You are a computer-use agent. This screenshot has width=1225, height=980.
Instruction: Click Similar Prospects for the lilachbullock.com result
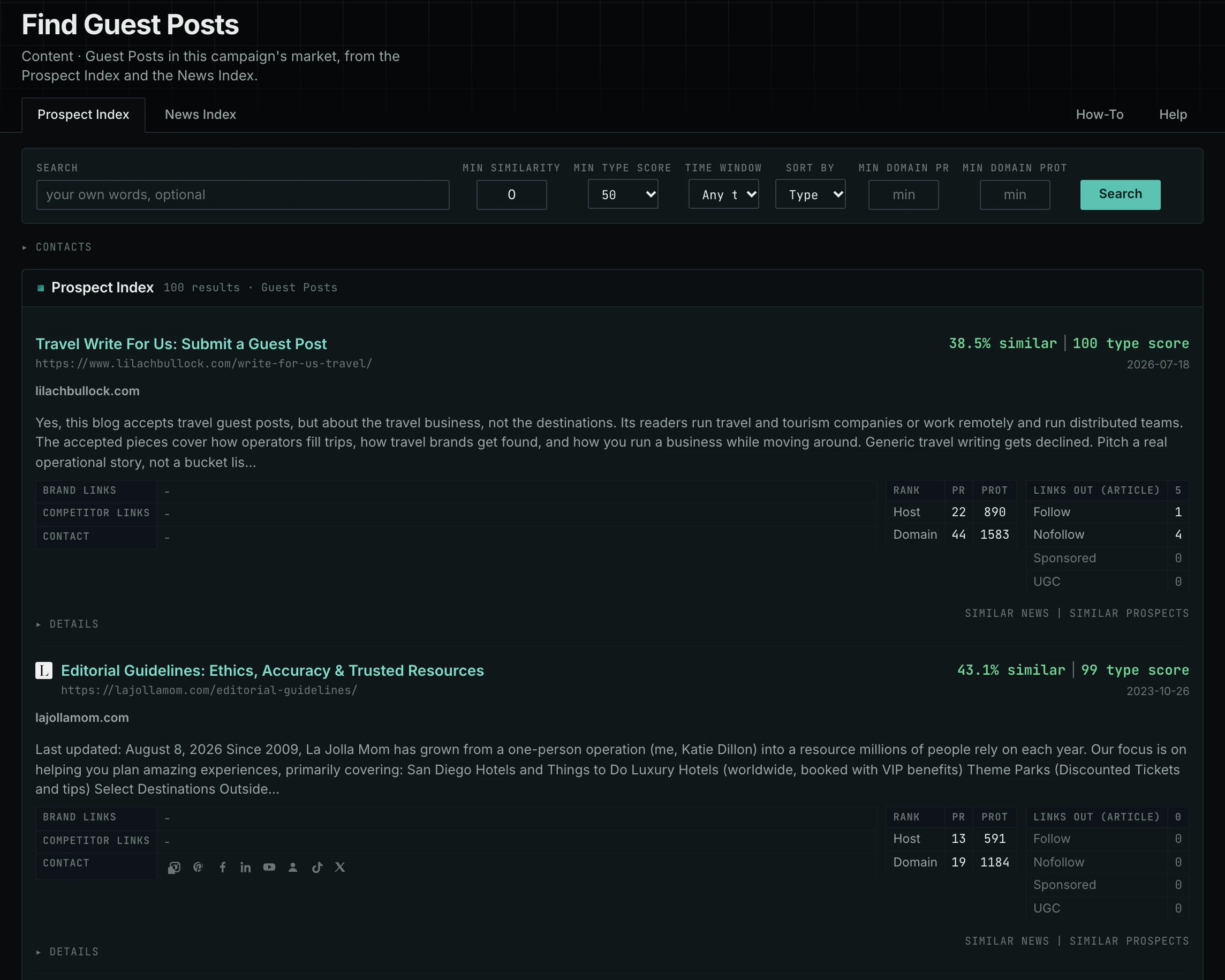point(1129,613)
